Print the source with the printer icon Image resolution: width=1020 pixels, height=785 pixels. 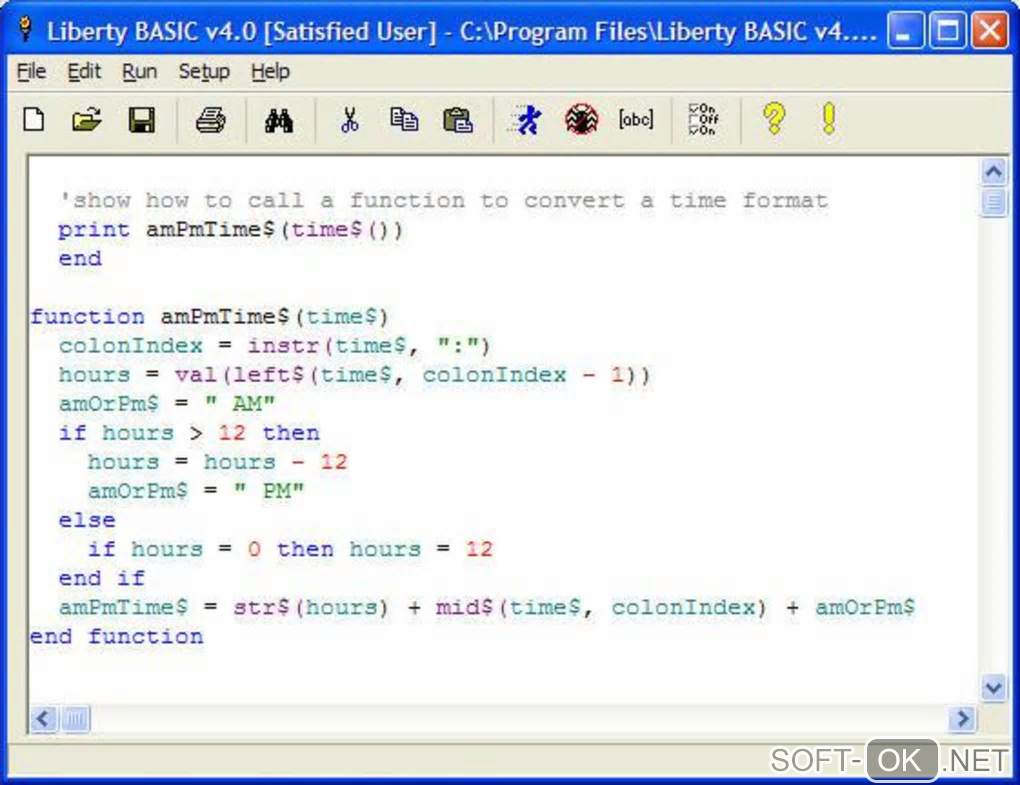[x=211, y=120]
